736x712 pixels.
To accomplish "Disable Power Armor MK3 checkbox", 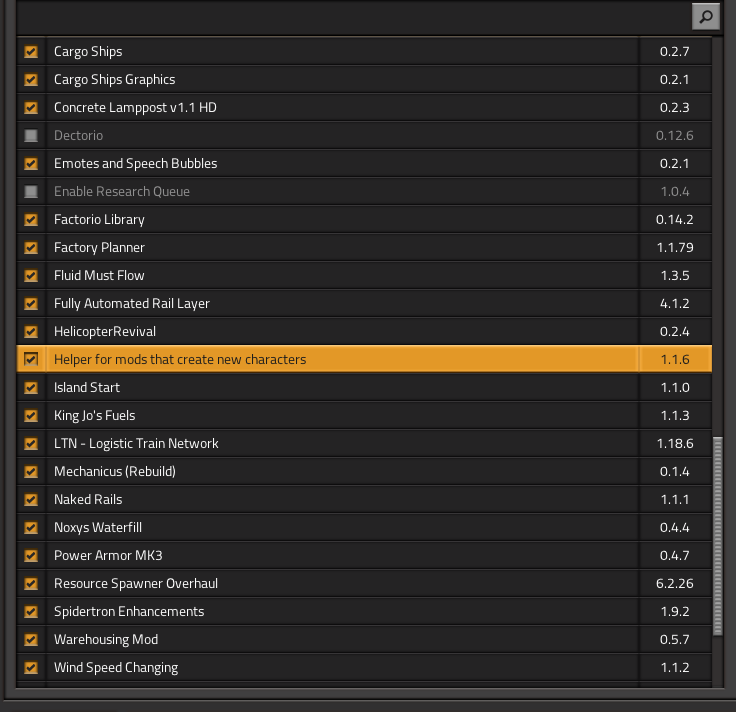I will click(x=31, y=555).
